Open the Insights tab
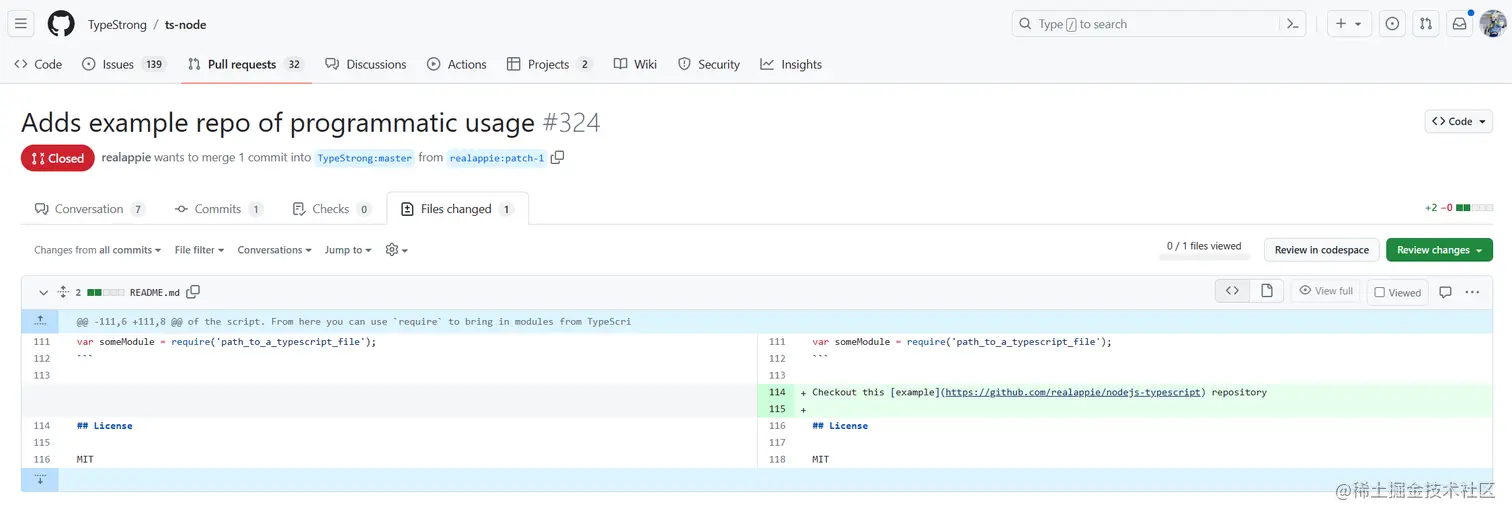 tap(791, 64)
